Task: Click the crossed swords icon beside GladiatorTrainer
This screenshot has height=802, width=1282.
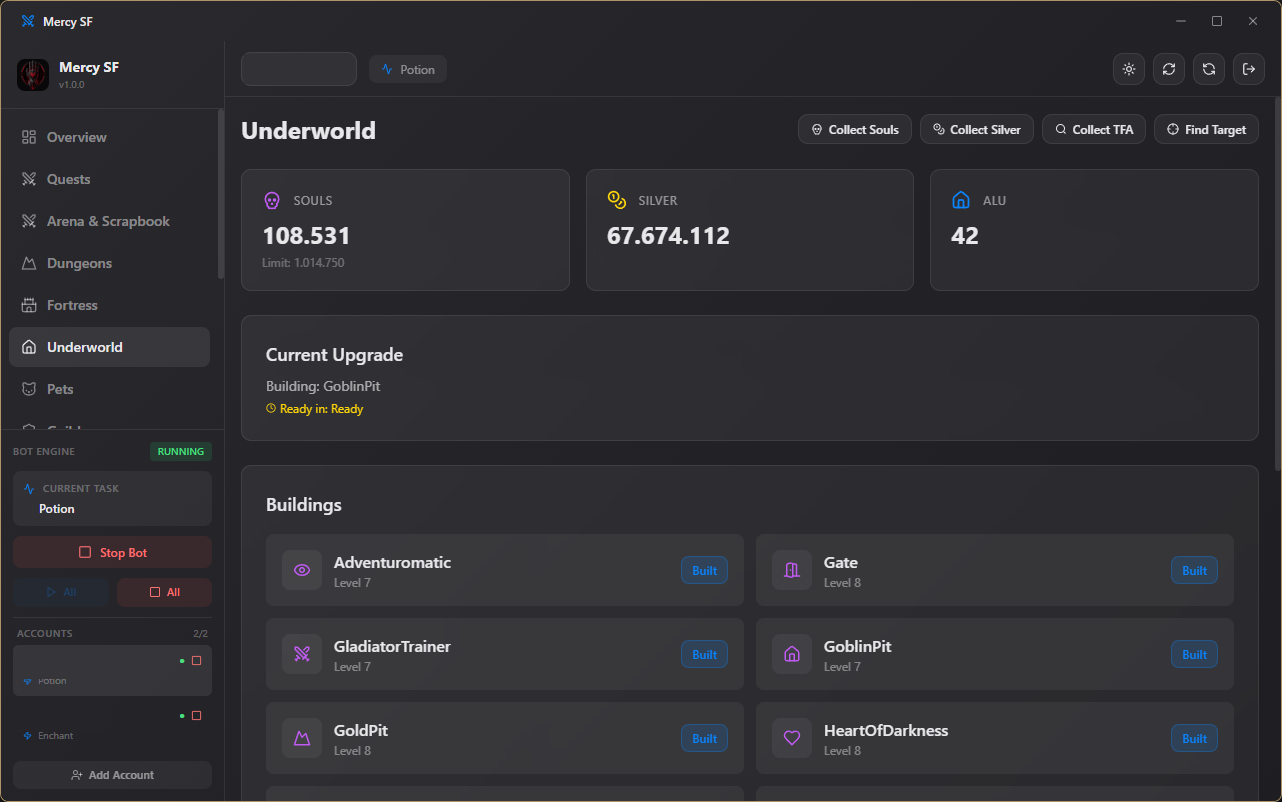Action: [x=302, y=654]
